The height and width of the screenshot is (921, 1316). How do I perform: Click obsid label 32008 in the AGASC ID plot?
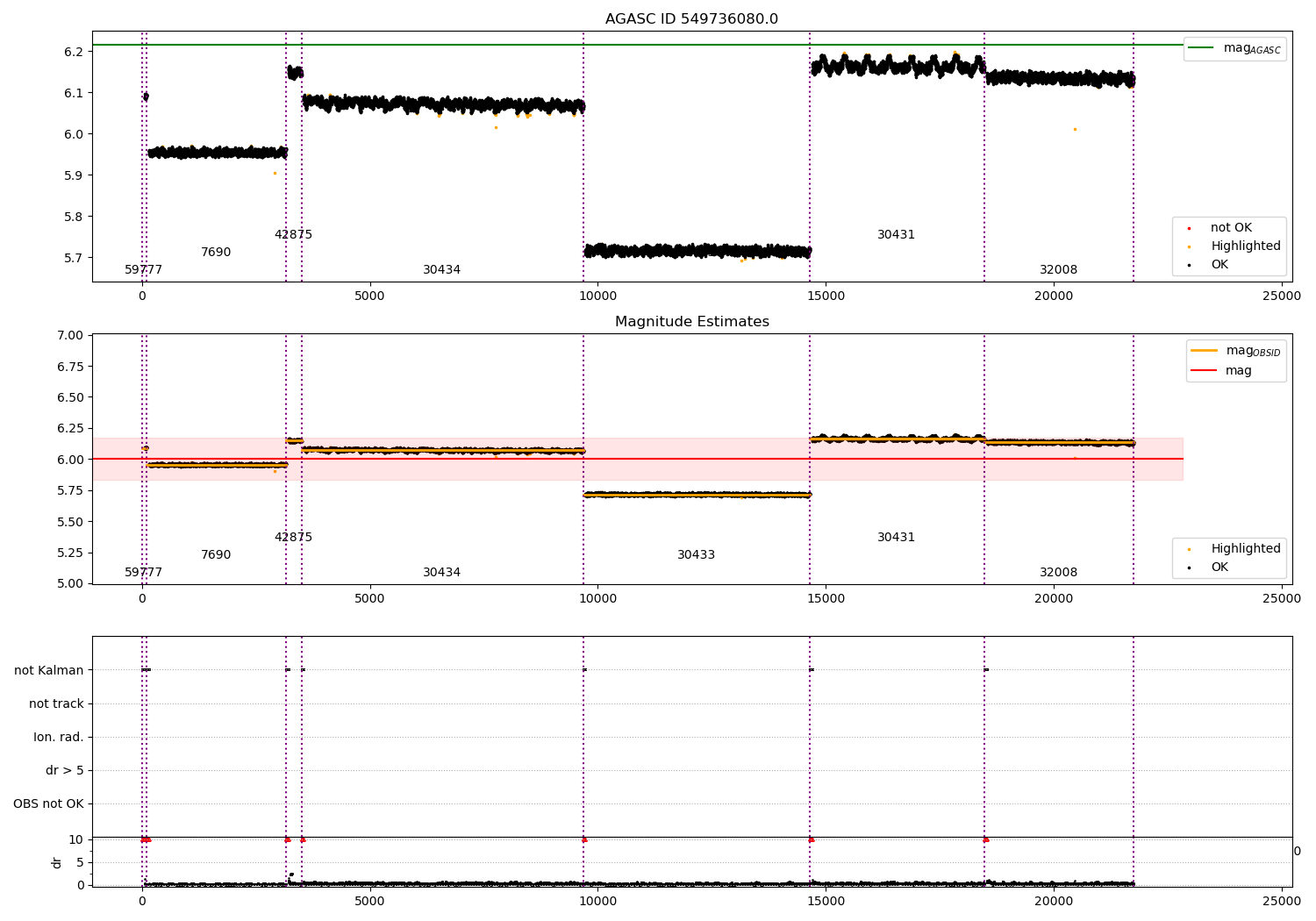pyautogui.click(x=1058, y=270)
